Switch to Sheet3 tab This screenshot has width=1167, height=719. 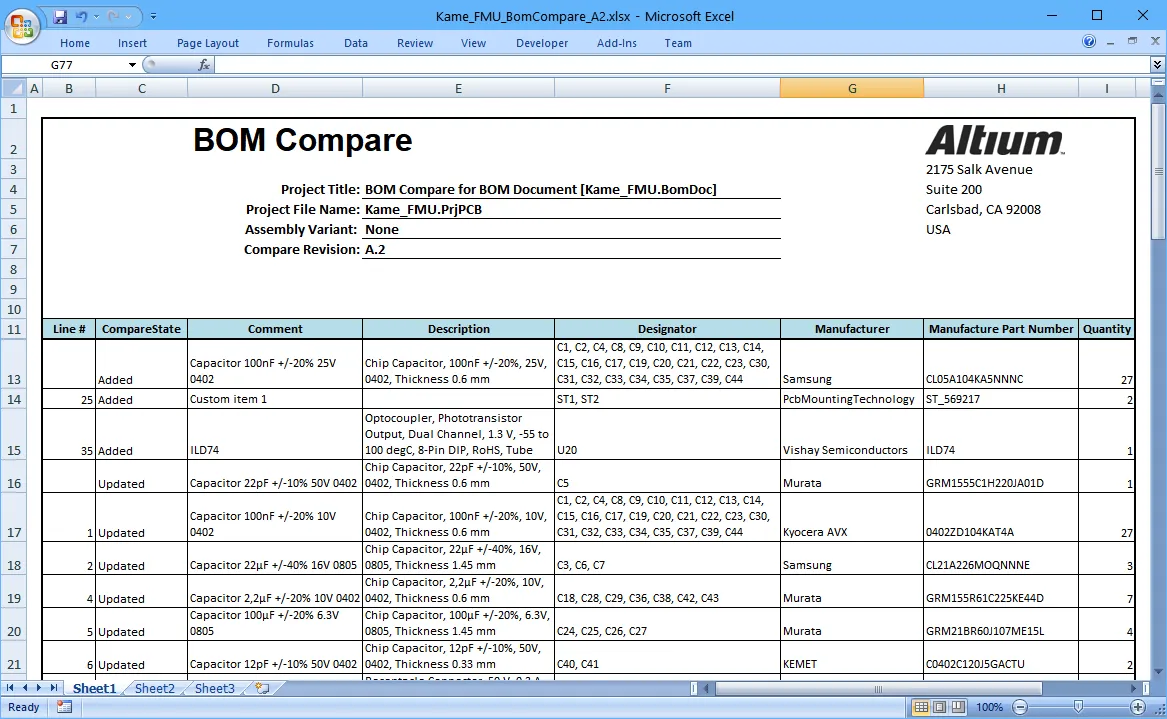point(214,688)
